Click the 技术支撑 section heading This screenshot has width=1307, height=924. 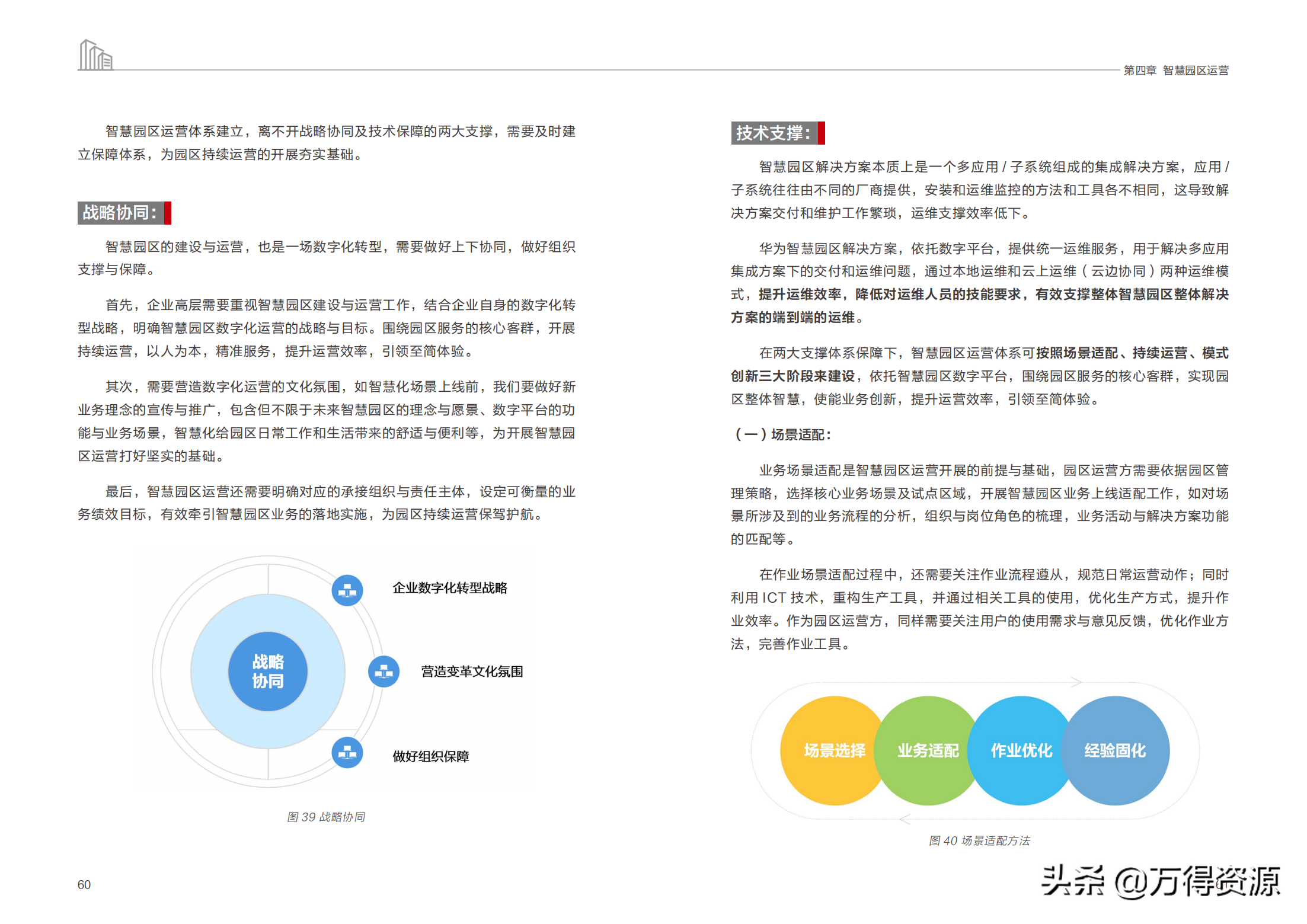(774, 133)
